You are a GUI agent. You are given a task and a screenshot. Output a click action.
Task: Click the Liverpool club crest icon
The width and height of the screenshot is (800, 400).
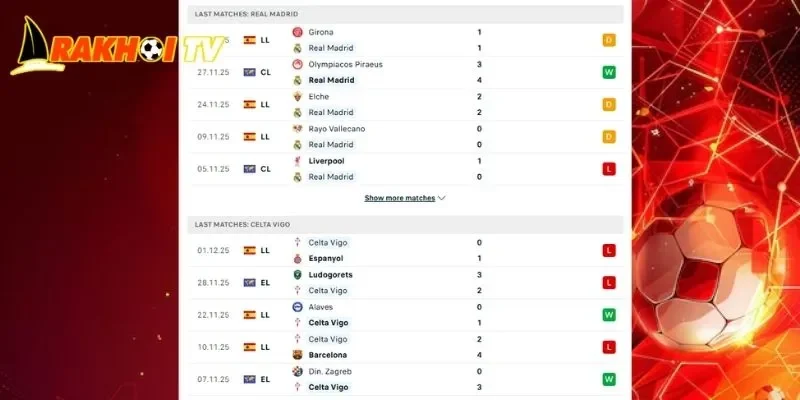(297, 161)
